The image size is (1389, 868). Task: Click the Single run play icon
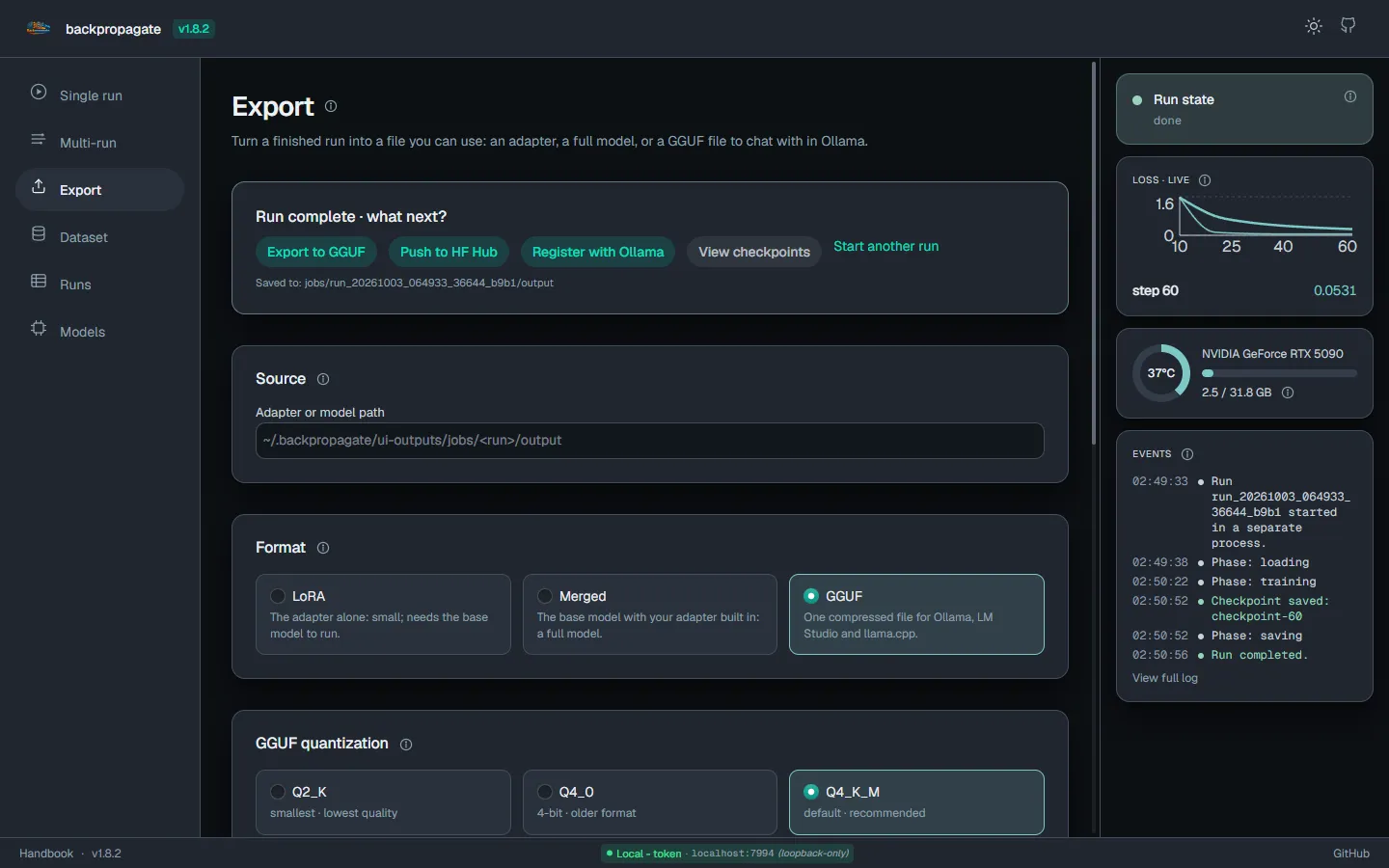[x=39, y=93]
